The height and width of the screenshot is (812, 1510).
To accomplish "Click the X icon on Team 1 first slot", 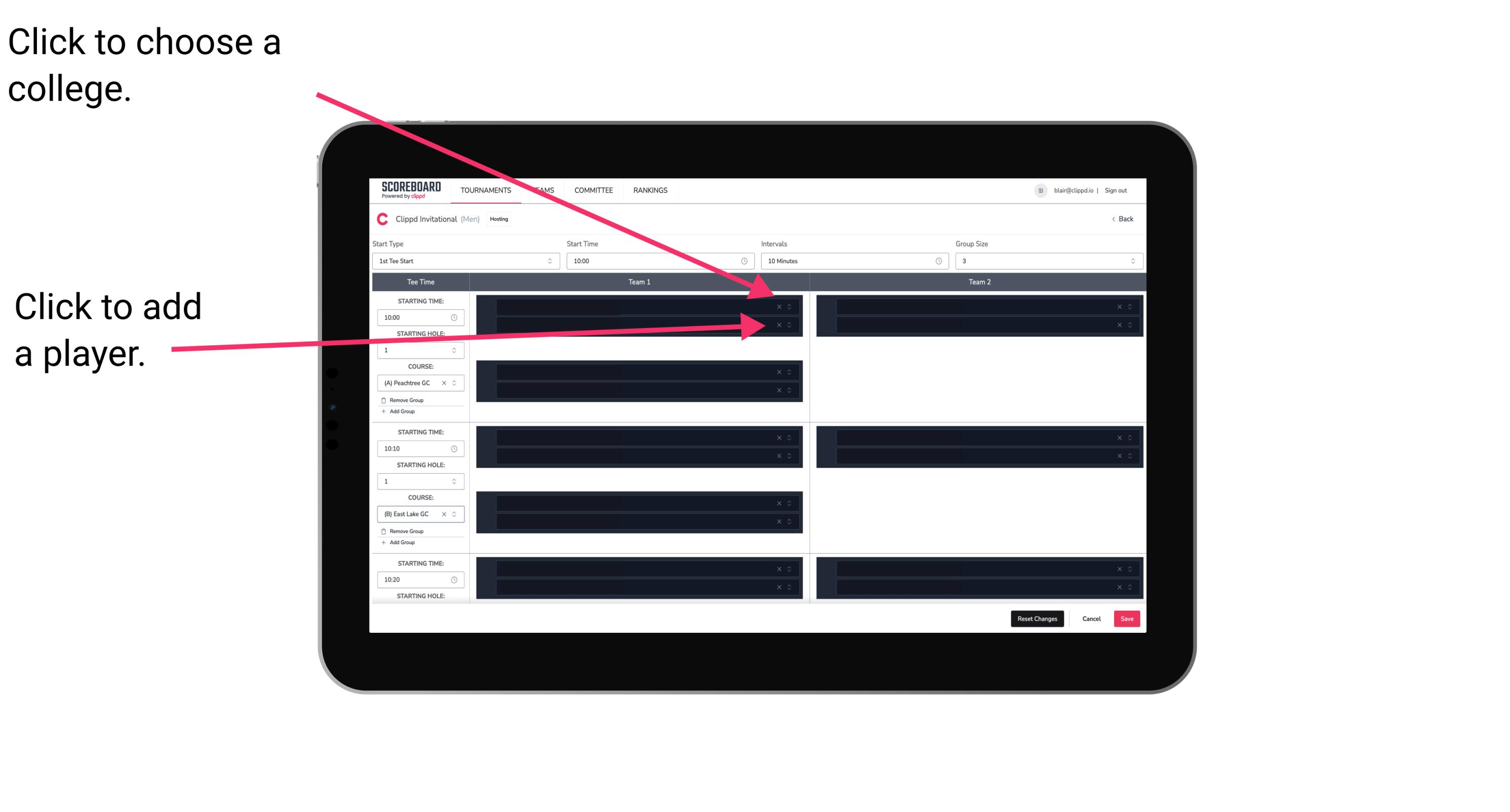I will [x=779, y=306].
